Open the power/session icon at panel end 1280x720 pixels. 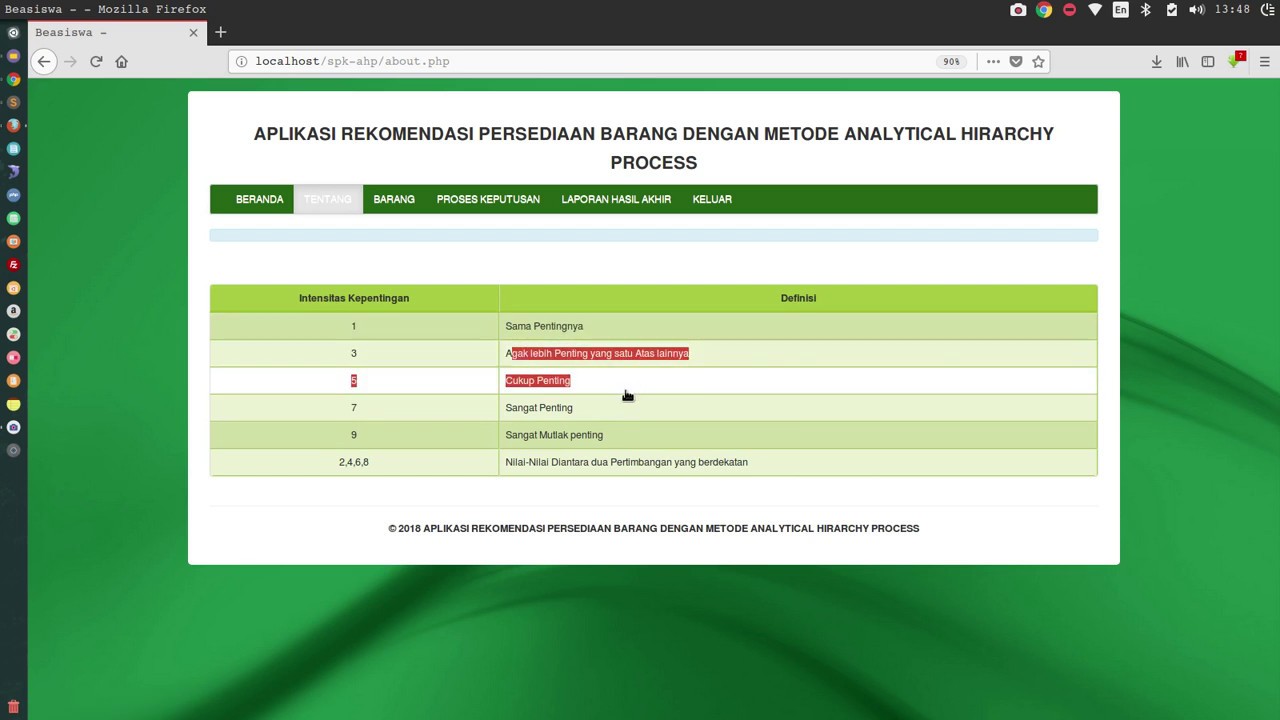click(1269, 10)
